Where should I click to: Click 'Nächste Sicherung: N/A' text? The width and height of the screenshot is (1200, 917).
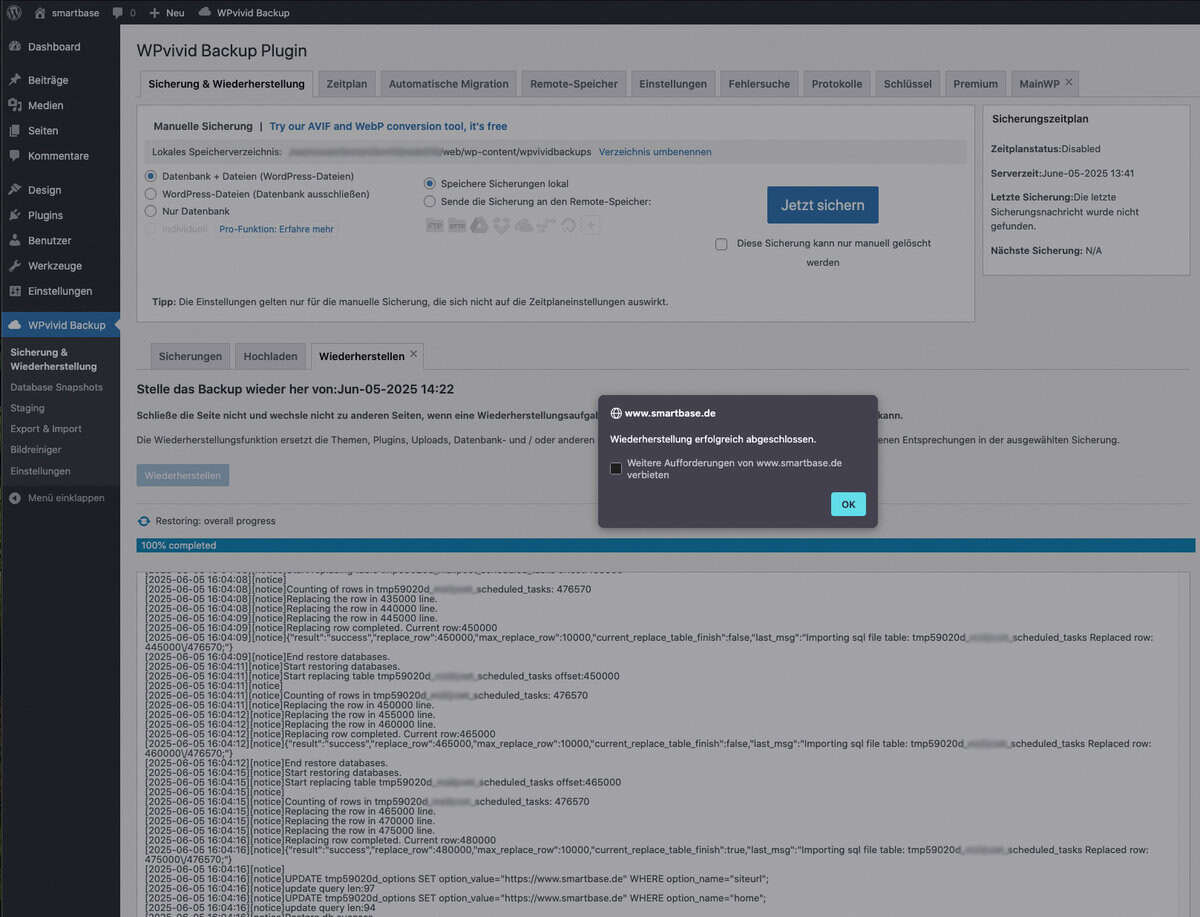(1046, 250)
